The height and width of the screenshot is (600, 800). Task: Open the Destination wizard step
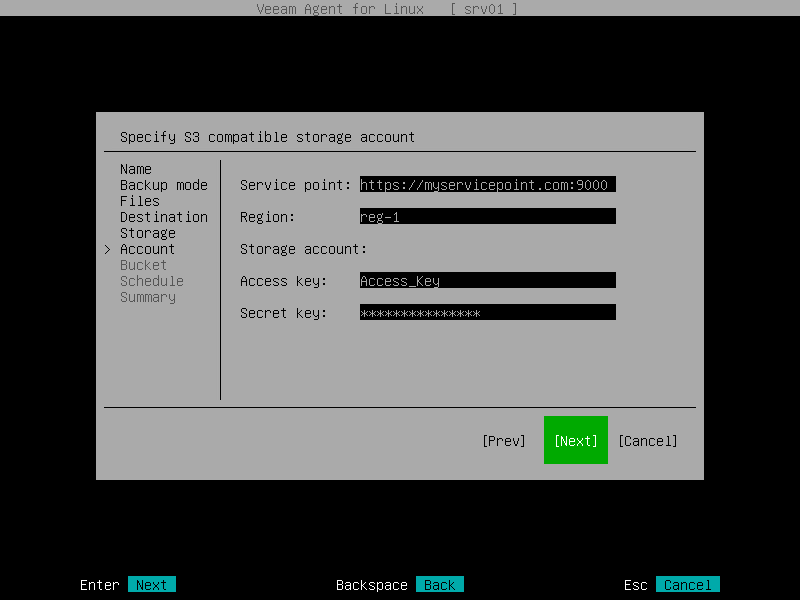164,217
